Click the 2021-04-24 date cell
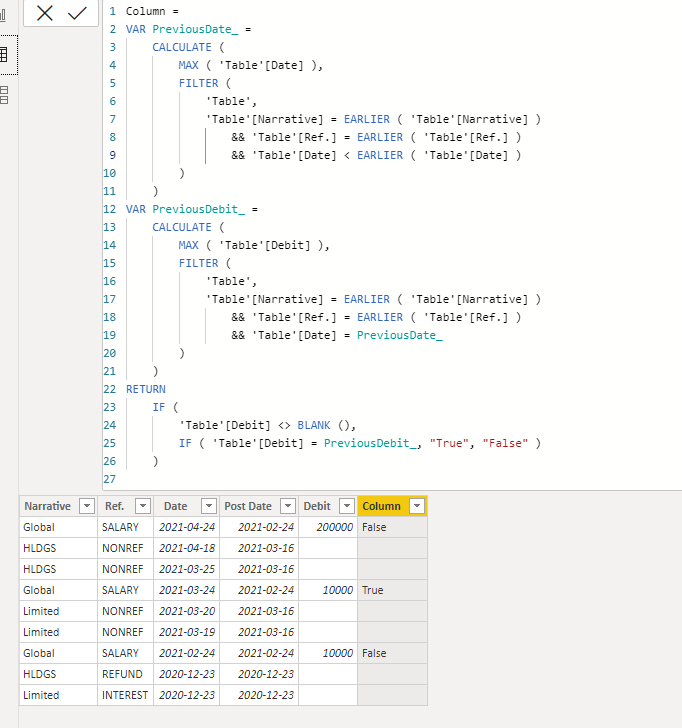The image size is (682, 728). (x=187, y=527)
